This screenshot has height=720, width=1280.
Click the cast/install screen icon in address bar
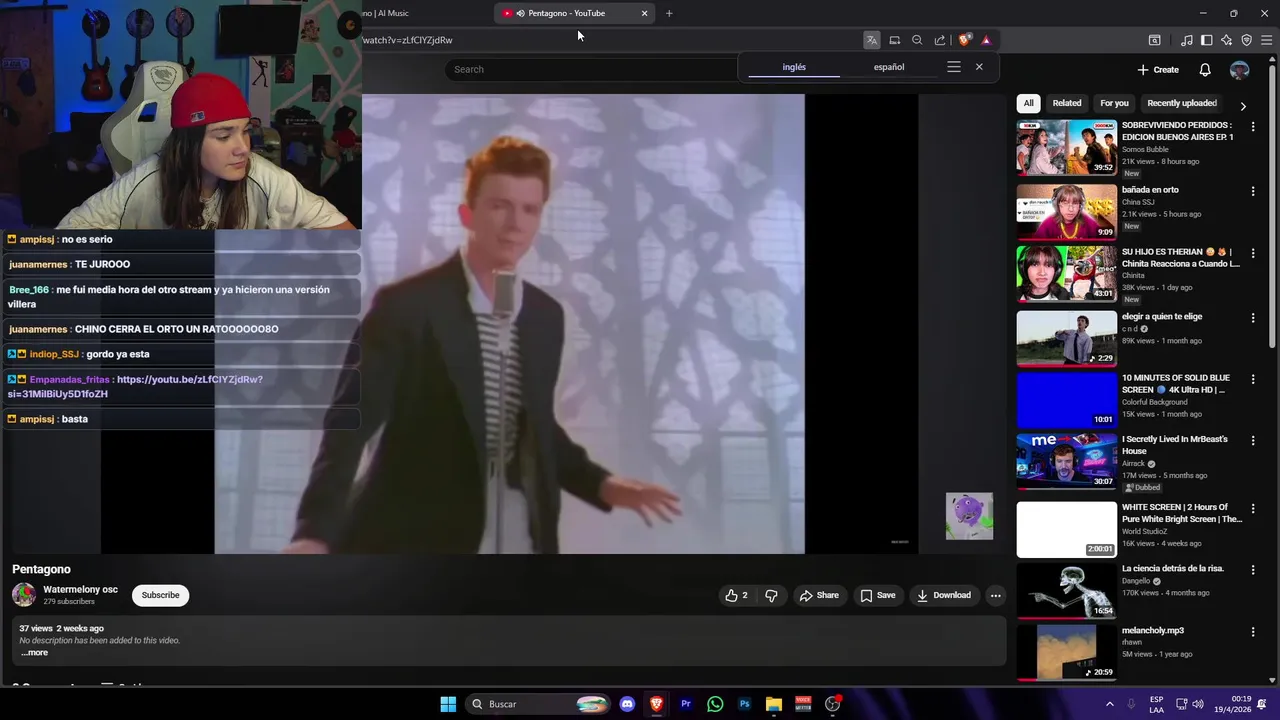[895, 40]
